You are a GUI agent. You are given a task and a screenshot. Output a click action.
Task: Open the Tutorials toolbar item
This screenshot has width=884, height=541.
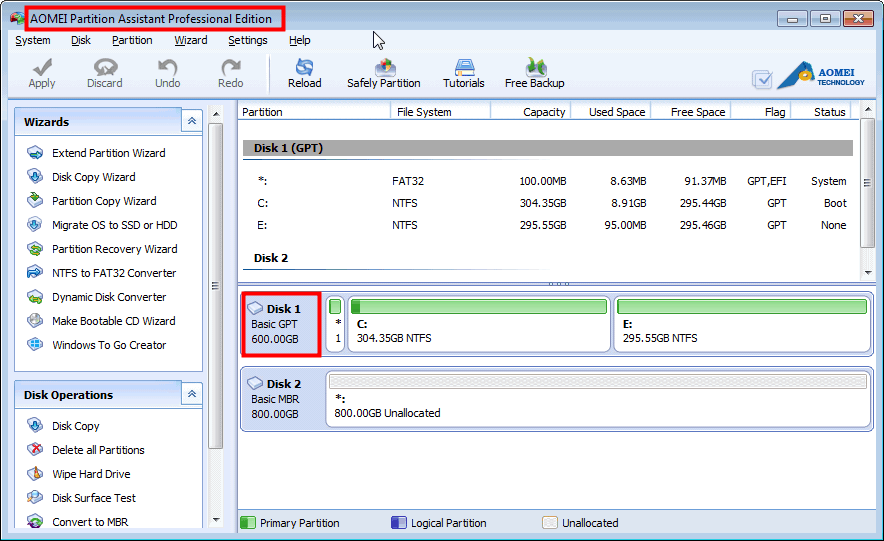pos(463,73)
